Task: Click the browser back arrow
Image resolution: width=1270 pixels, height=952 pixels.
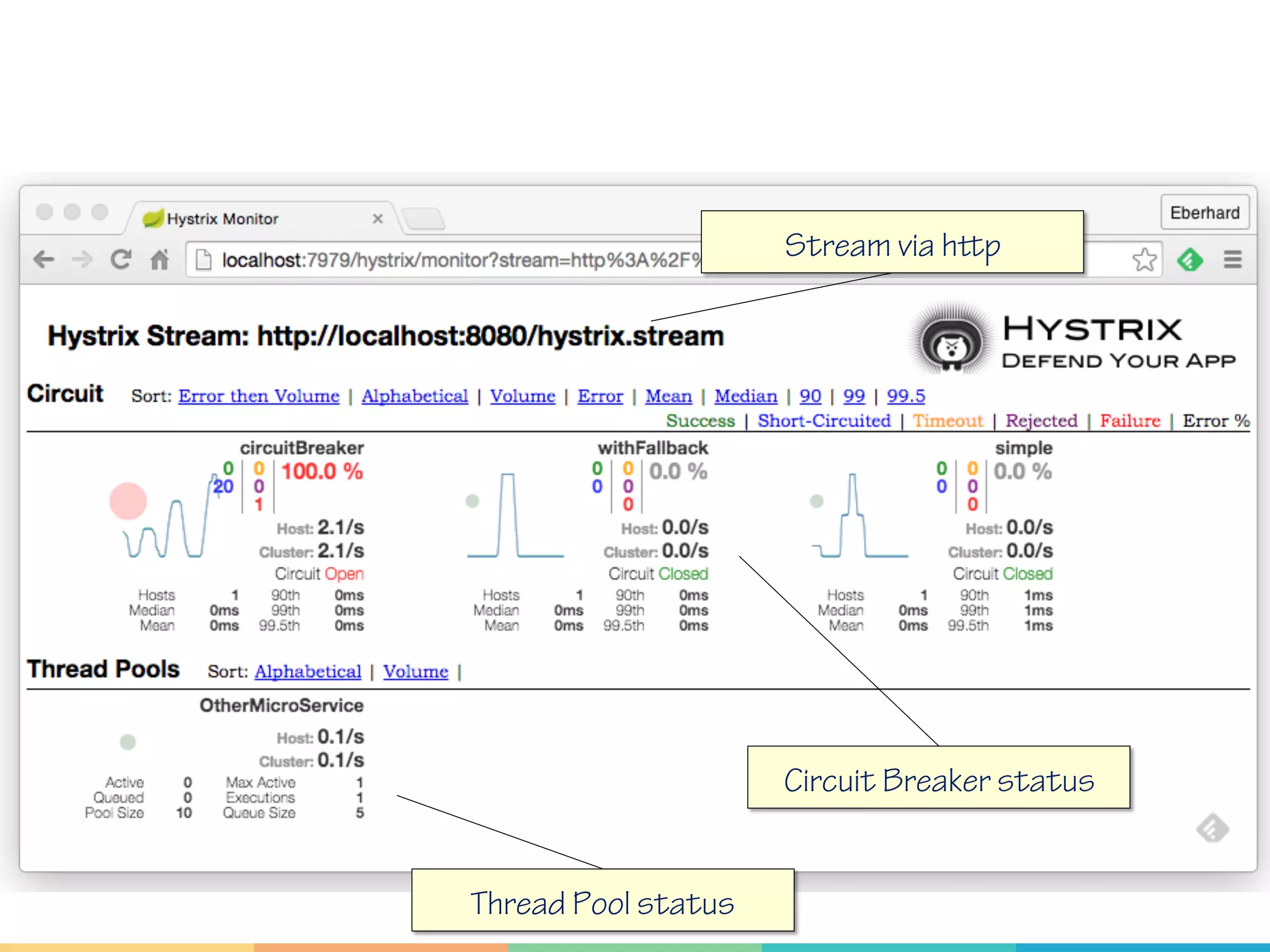Action: [x=44, y=259]
